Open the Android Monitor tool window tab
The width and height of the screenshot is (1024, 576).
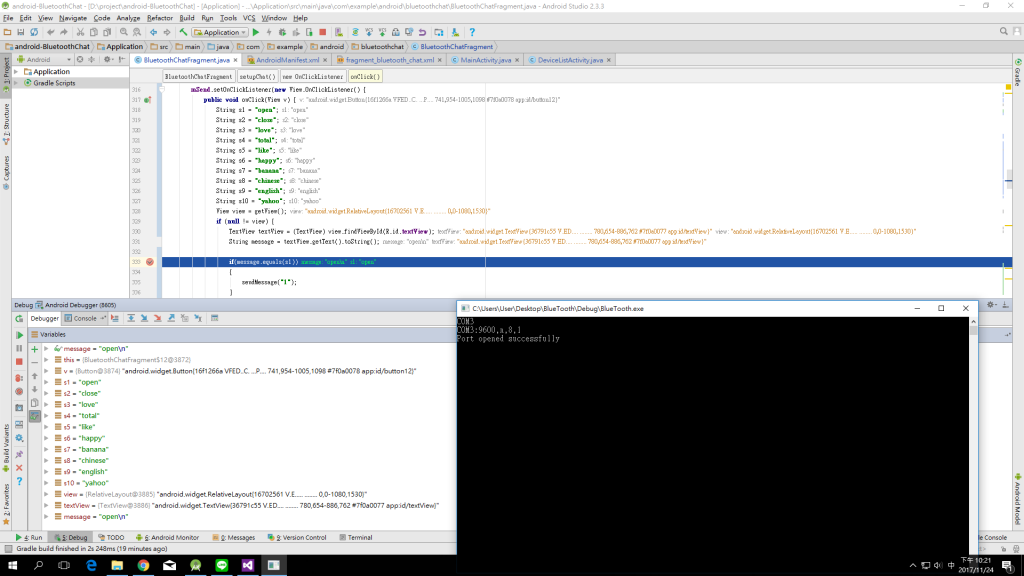167,537
